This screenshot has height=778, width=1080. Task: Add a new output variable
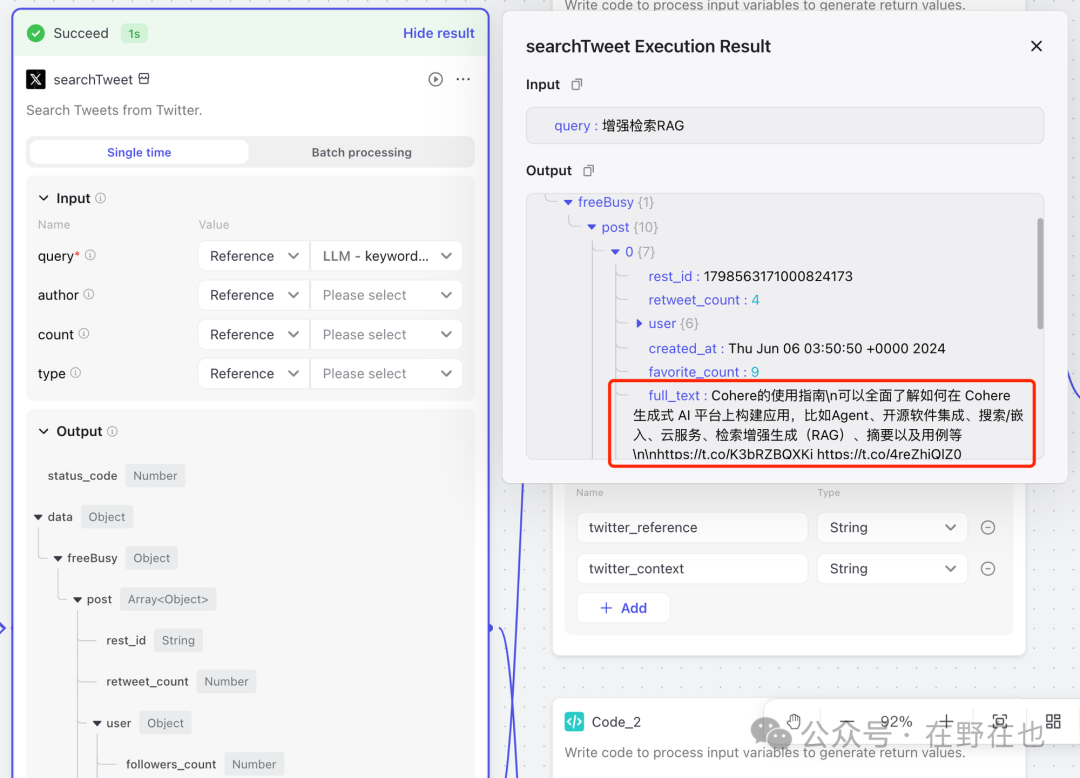tap(623, 608)
